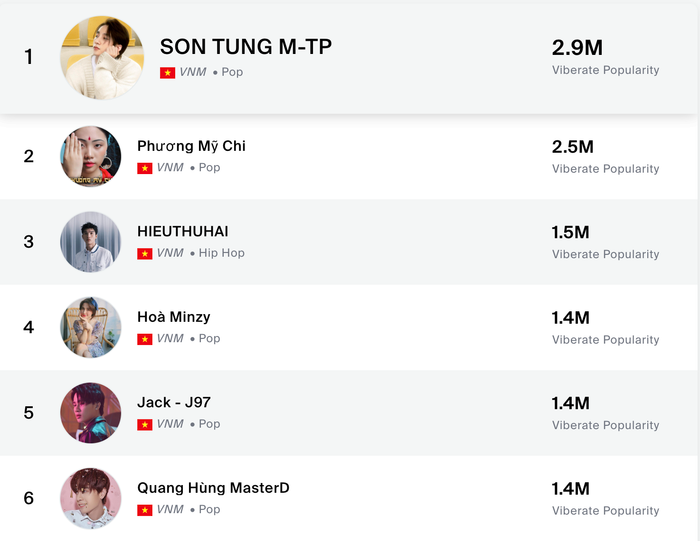Click the Jack - J97 artist name
700x541 pixels.
tap(174, 403)
